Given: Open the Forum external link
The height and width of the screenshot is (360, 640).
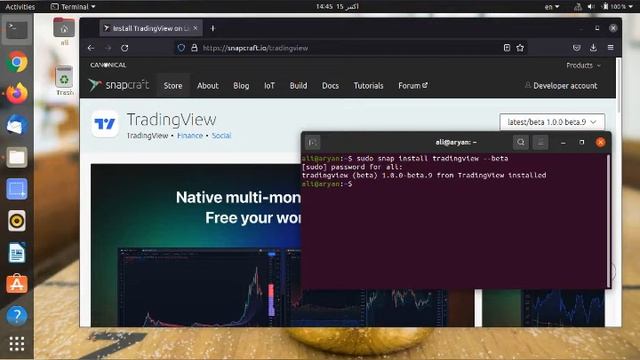Looking at the screenshot, I should [413, 86].
